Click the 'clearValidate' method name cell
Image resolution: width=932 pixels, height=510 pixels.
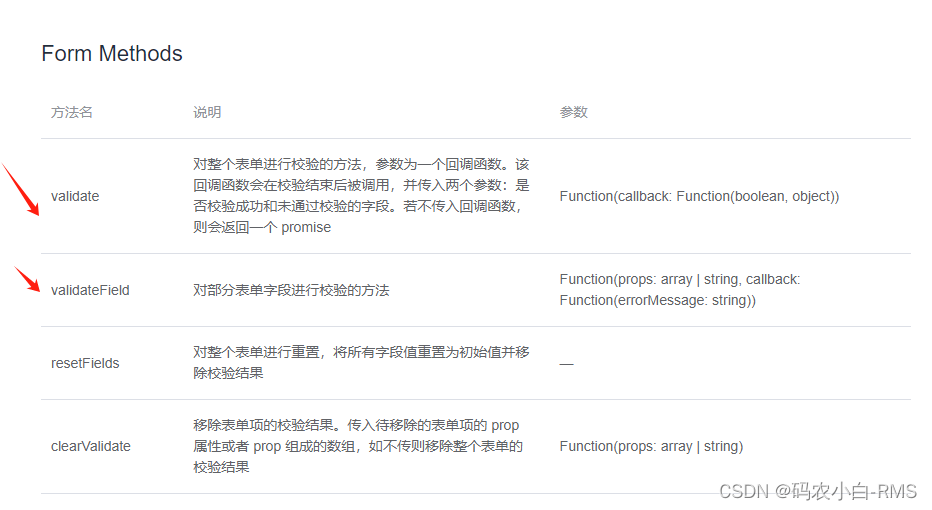[91, 446]
